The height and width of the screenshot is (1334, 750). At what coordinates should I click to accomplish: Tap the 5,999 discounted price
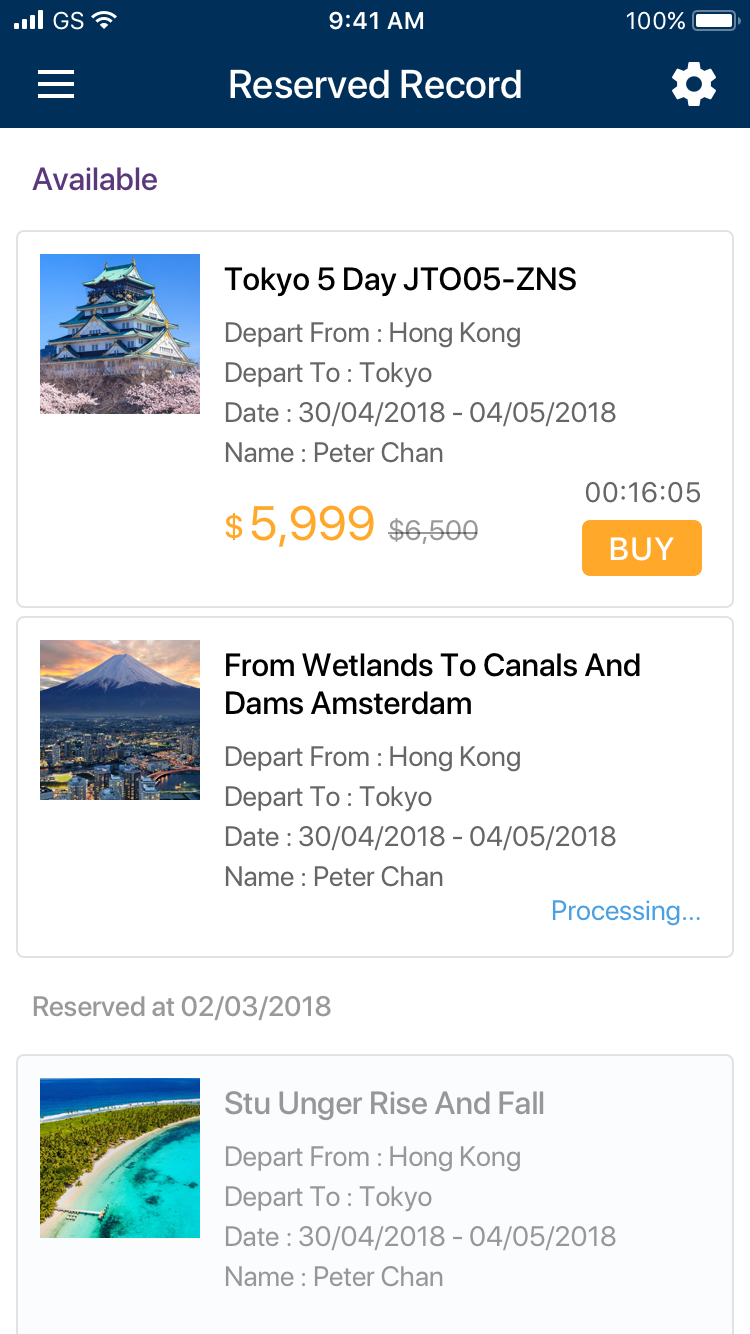click(x=311, y=524)
